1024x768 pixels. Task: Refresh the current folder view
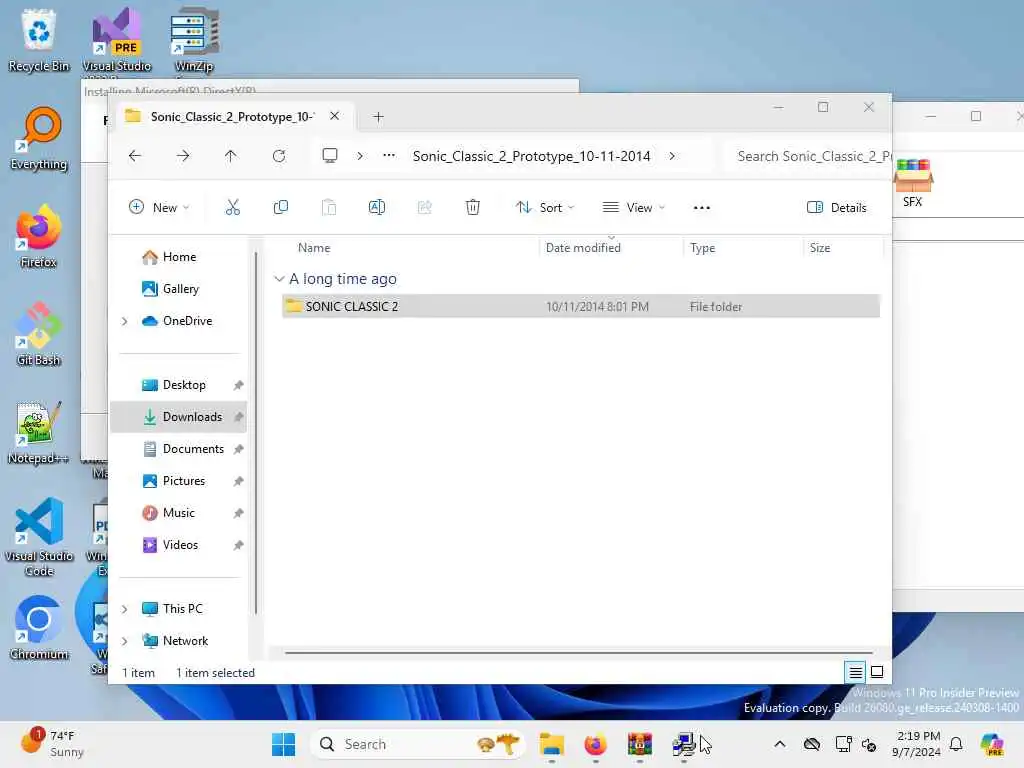click(x=279, y=156)
